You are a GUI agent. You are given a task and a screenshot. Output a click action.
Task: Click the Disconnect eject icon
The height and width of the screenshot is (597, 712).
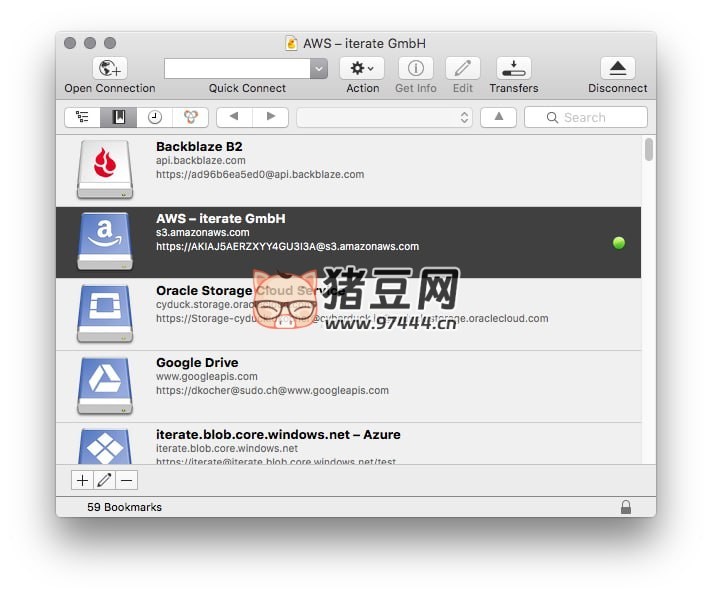coord(618,69)
